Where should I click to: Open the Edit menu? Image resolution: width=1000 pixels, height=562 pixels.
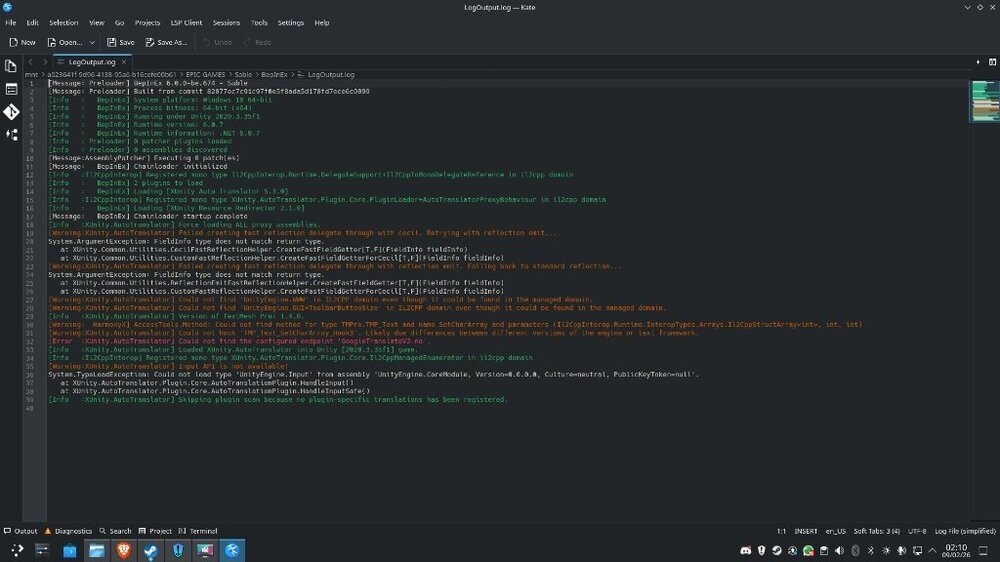[x=33, y=22]
